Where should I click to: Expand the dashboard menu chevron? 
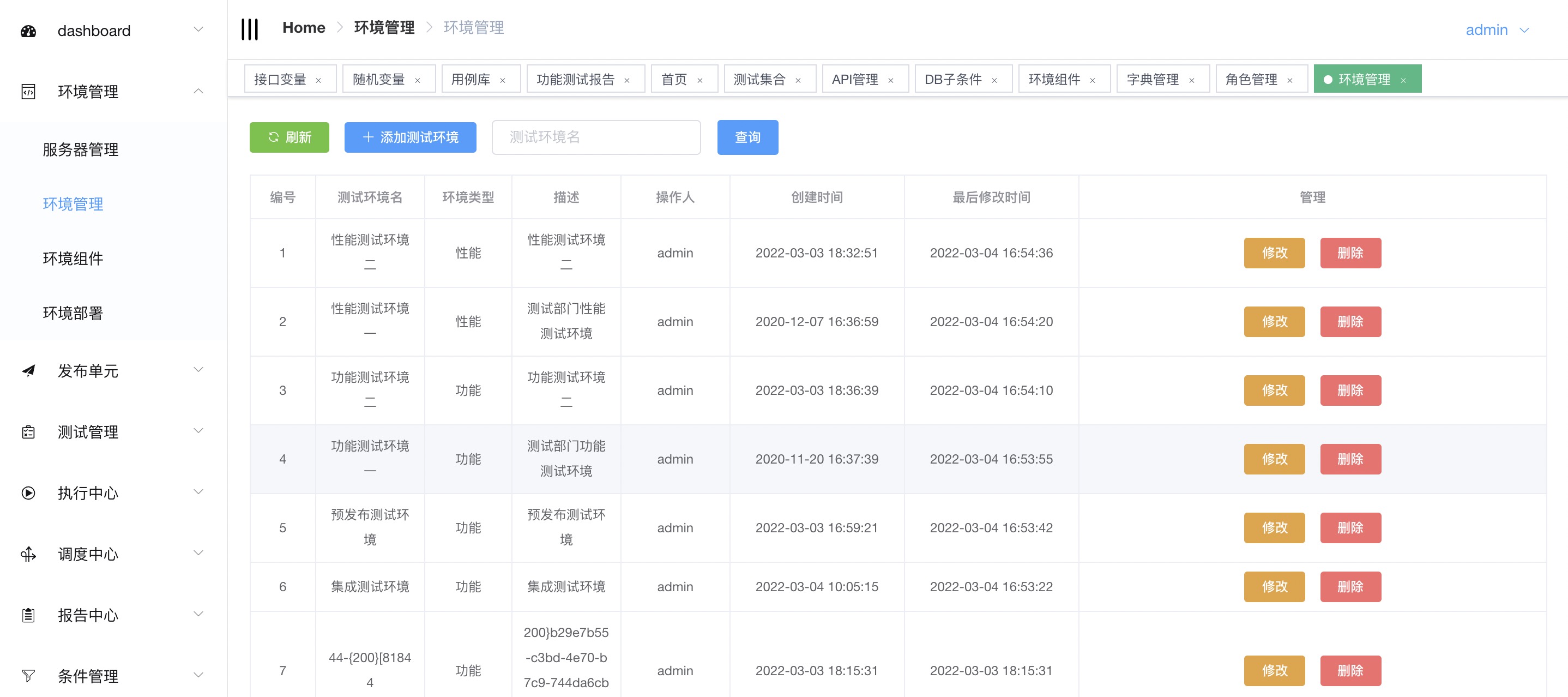pyautogui.click(x=198, y=30)
